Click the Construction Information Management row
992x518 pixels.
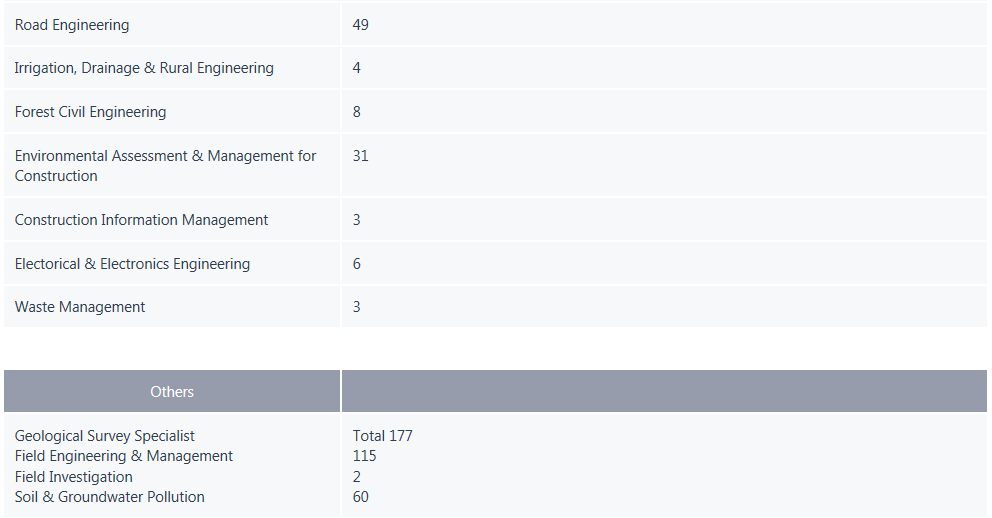pos(495,219)
